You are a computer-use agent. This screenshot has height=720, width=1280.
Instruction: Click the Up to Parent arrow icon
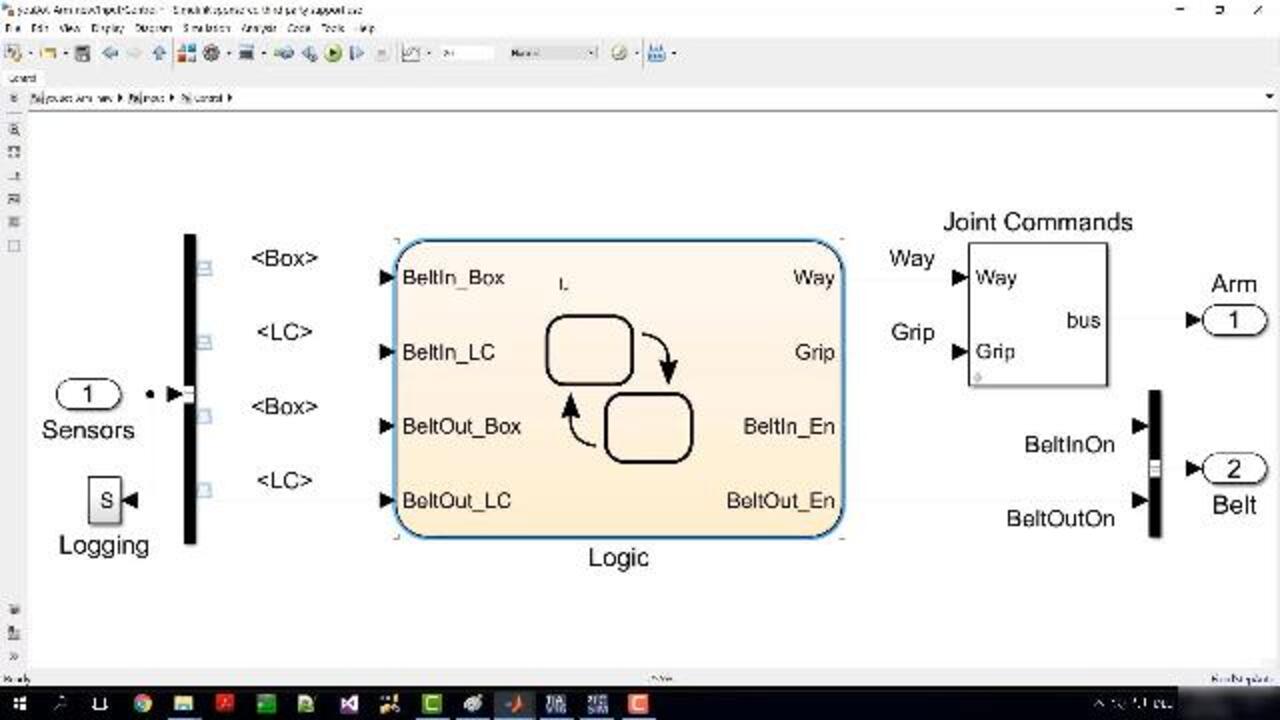pyautogui.click(x=159, y=53)
